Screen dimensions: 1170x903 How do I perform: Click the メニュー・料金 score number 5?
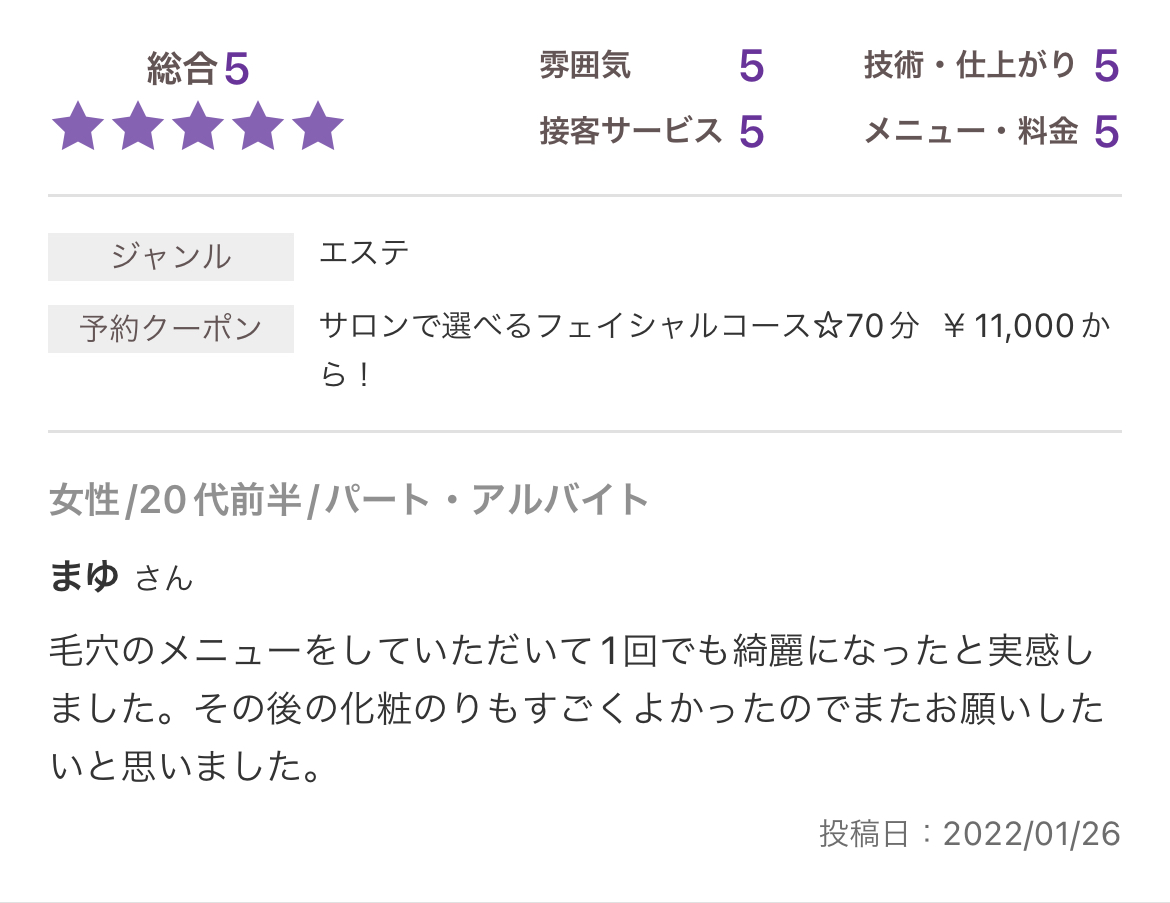1107,131
